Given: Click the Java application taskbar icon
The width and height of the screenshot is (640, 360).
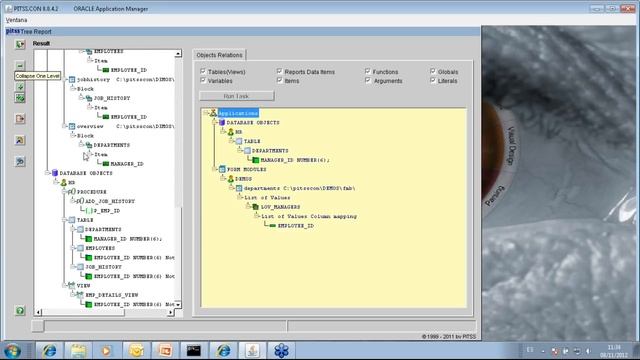Looking at the screenshot, I should tap(252, 351).
